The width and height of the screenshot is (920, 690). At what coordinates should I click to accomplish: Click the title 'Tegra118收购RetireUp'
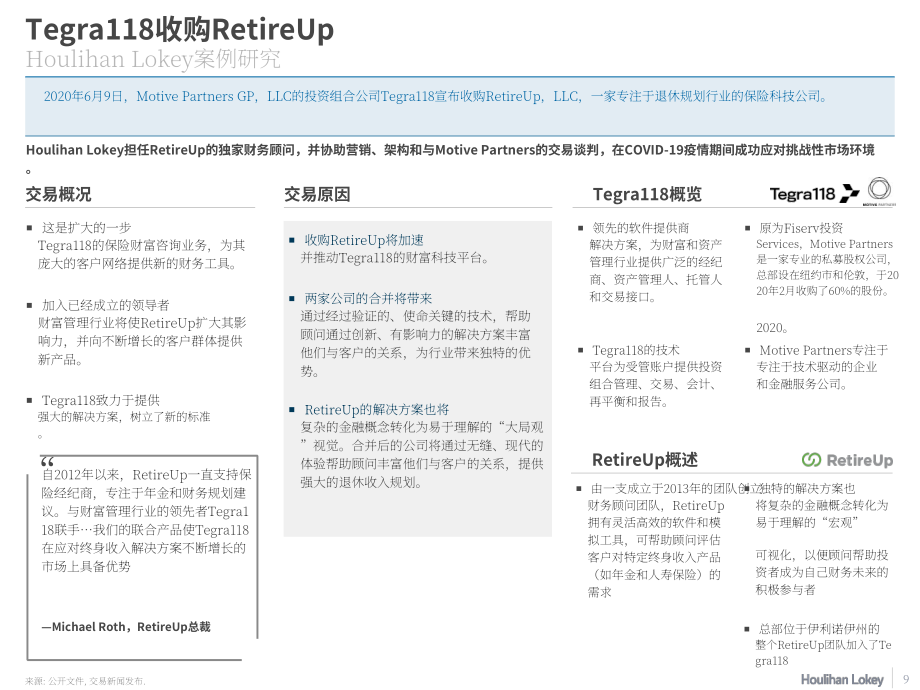coord(180,29)
